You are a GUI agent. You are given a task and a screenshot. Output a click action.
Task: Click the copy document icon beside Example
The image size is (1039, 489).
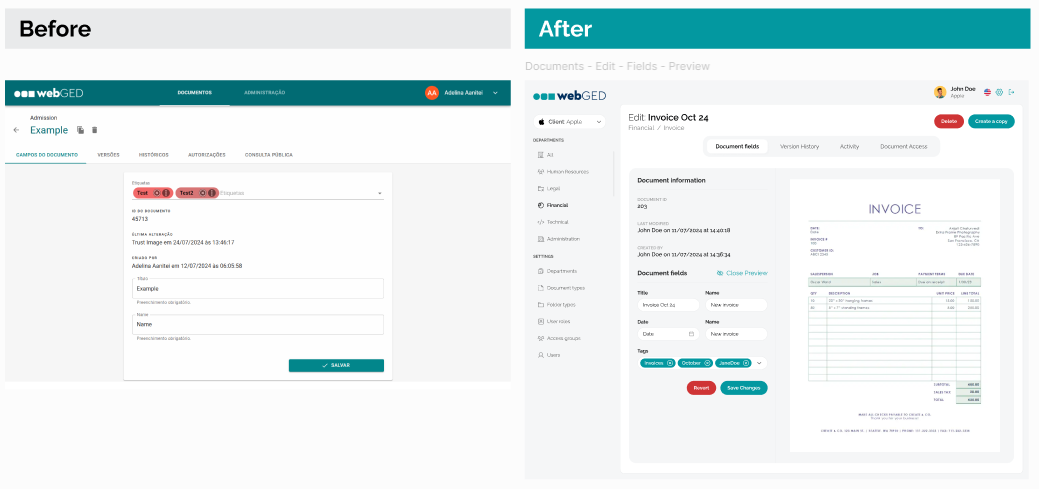[80, 130]
